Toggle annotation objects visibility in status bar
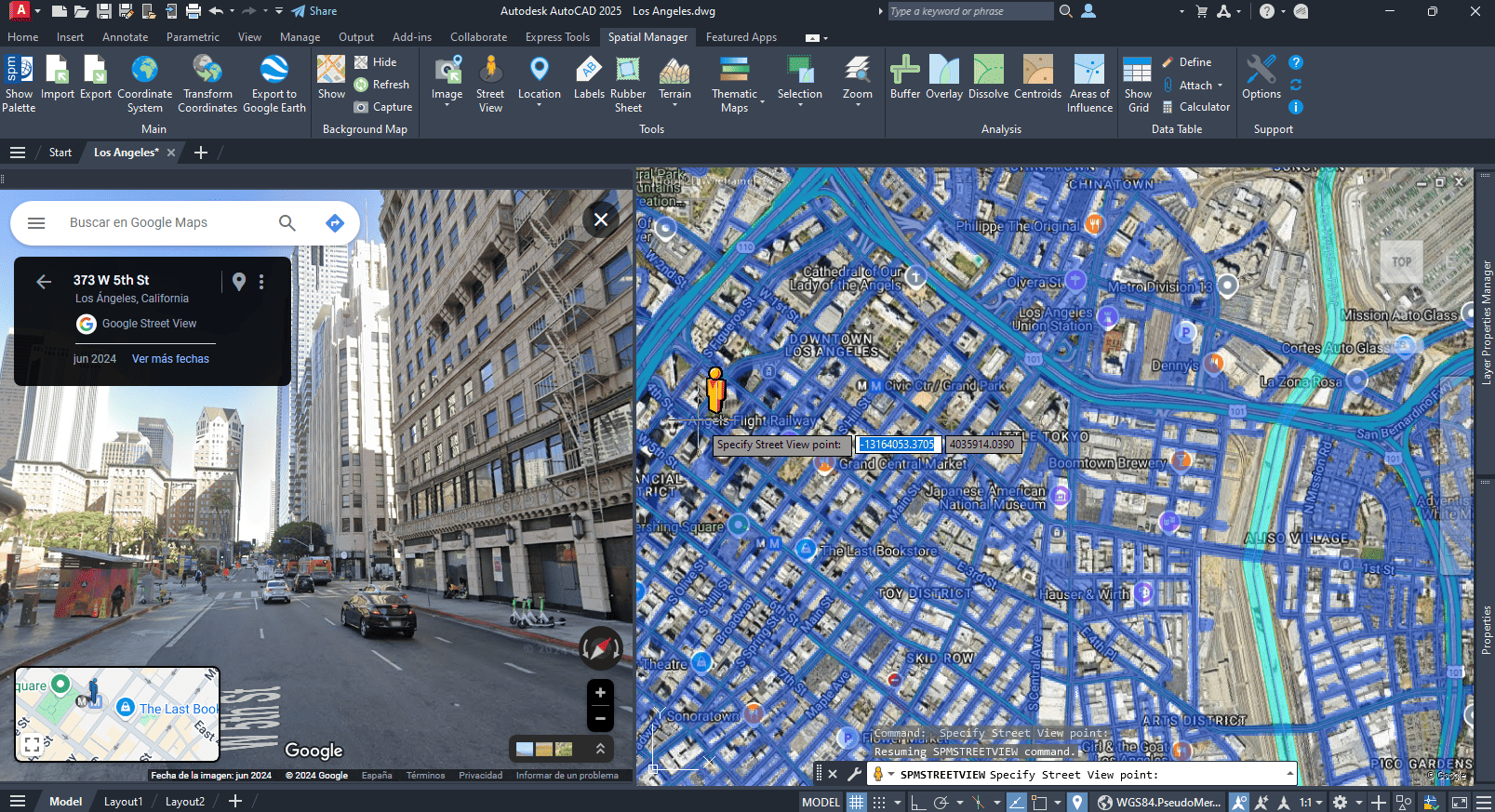This screenshot has height=812, width=1495. [x=1239, y=802]
